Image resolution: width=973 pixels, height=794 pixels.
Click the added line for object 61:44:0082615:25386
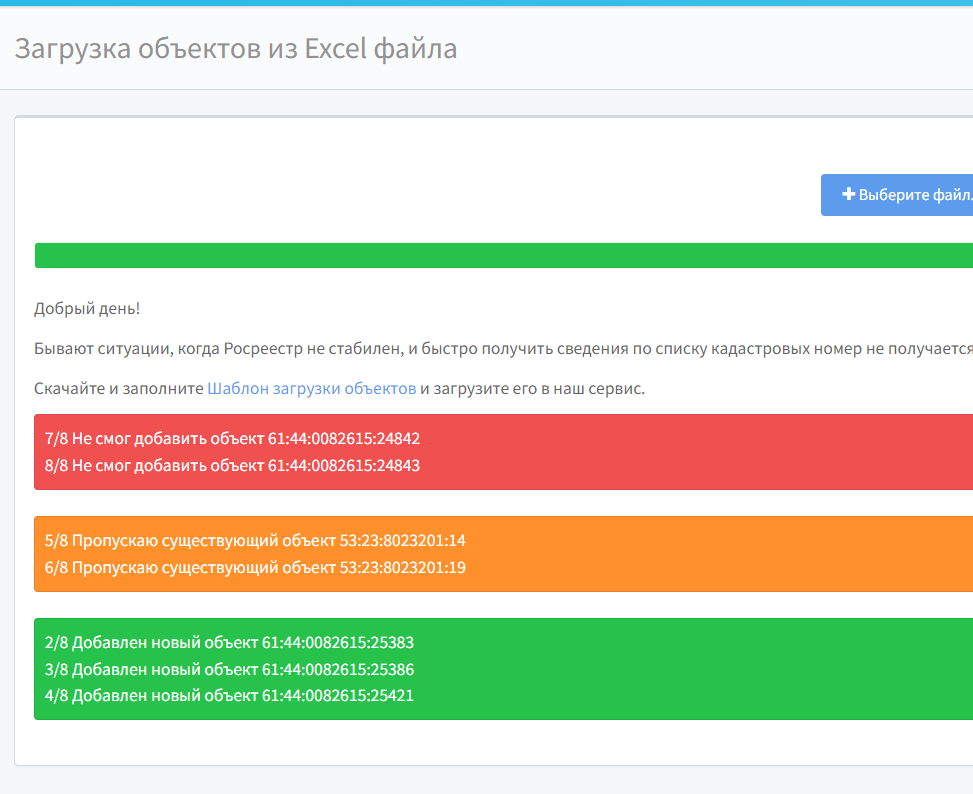pyautogui.click(x=229, y=669)
